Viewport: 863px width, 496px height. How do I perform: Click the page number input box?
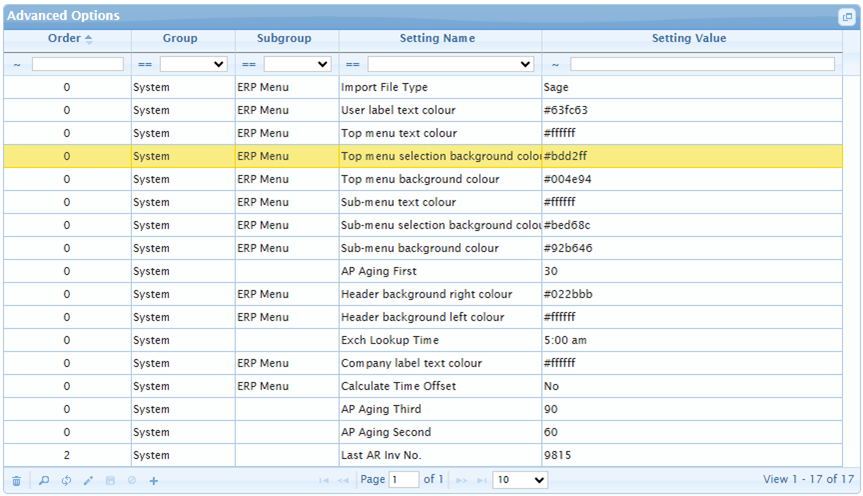(x=404, y=480)
